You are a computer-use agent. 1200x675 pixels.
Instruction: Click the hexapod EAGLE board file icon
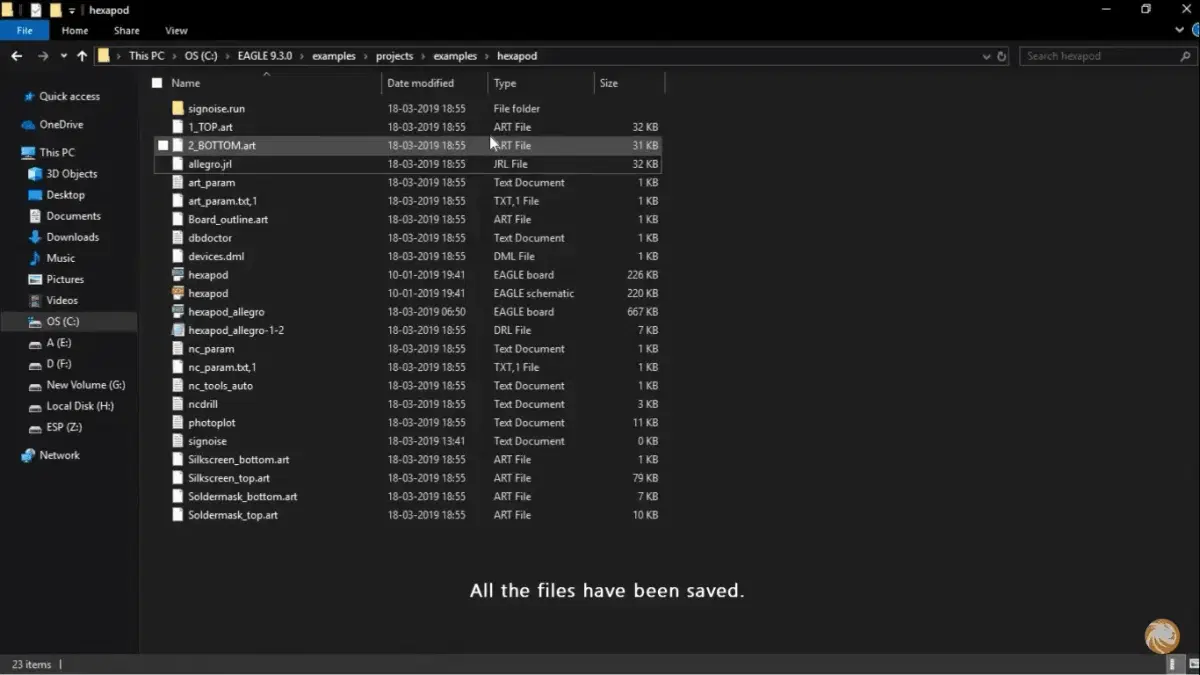pyautogui.click(x=178, y=275)
